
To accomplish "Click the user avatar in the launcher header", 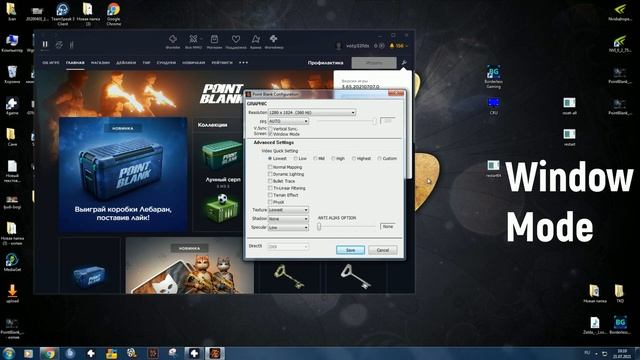I will 338,46.
